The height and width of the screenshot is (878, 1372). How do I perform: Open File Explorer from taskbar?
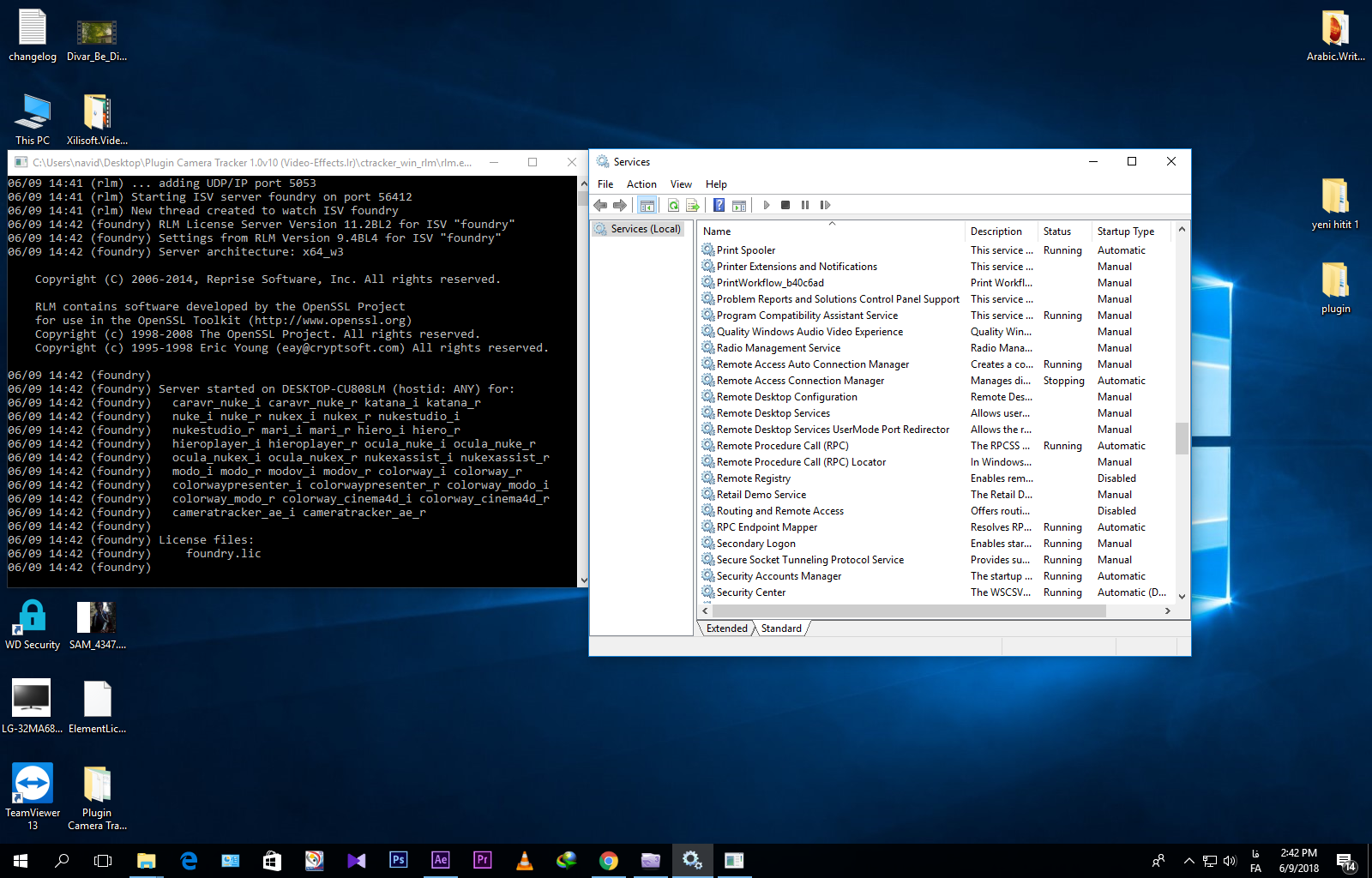coord(147,861)
